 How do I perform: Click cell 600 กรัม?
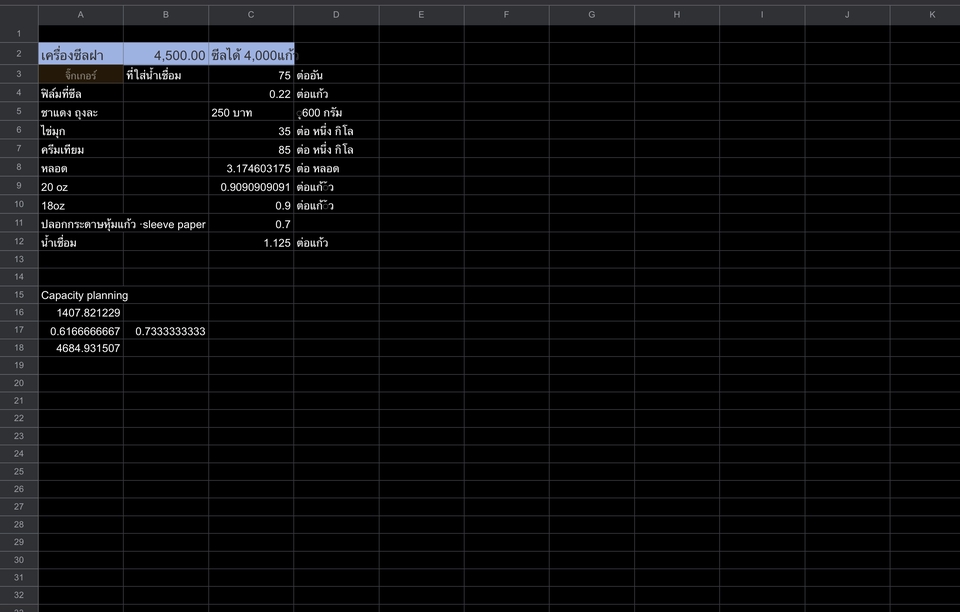(x=336, y=113)
